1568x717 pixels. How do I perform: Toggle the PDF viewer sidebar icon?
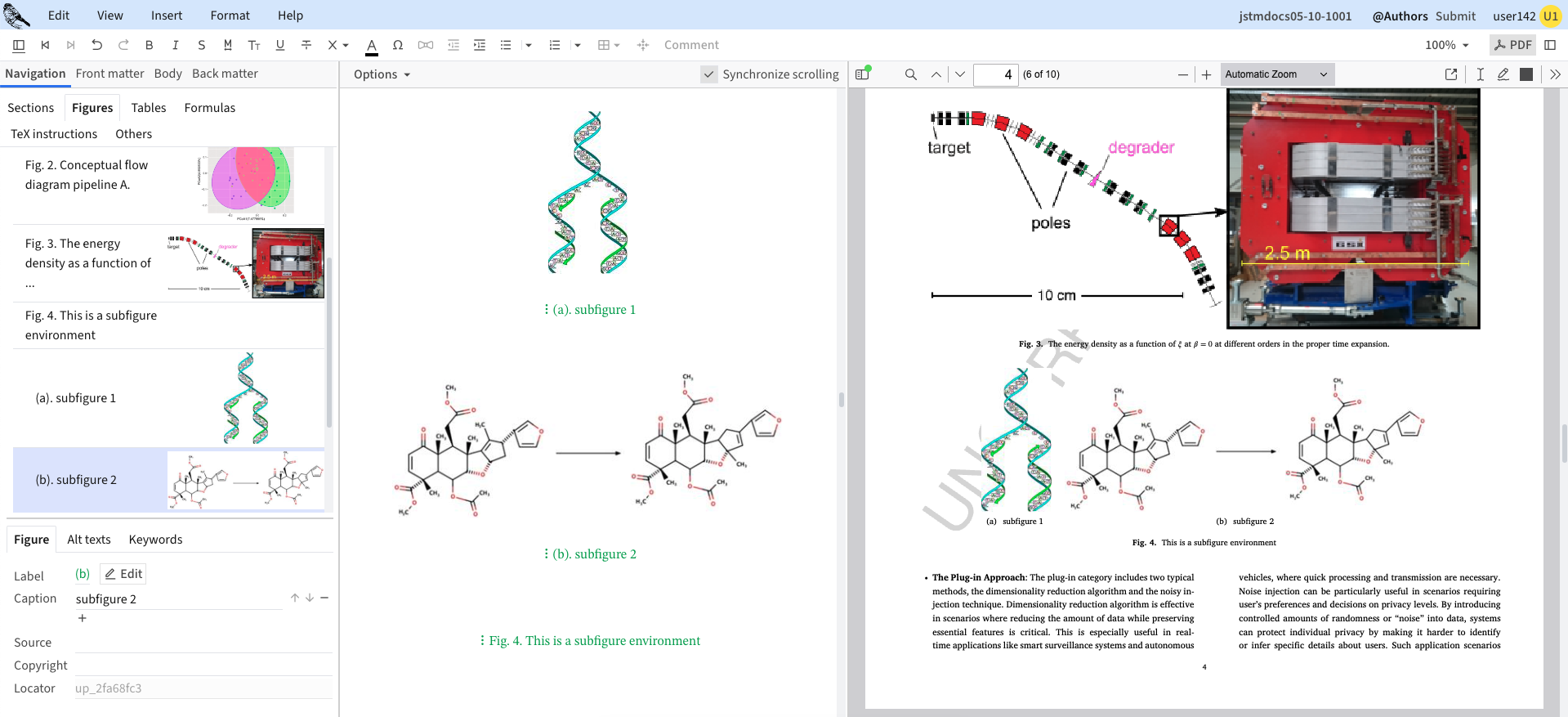tap(862, 74)
